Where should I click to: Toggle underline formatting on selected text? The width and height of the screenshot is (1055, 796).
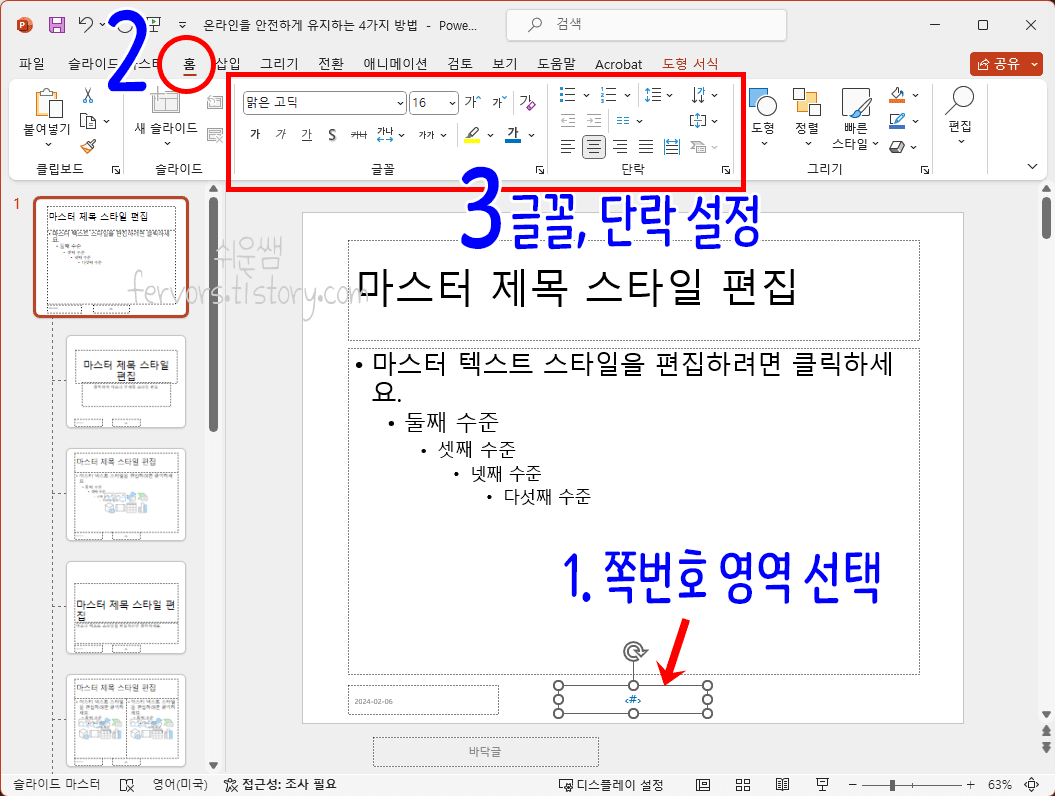307,133
